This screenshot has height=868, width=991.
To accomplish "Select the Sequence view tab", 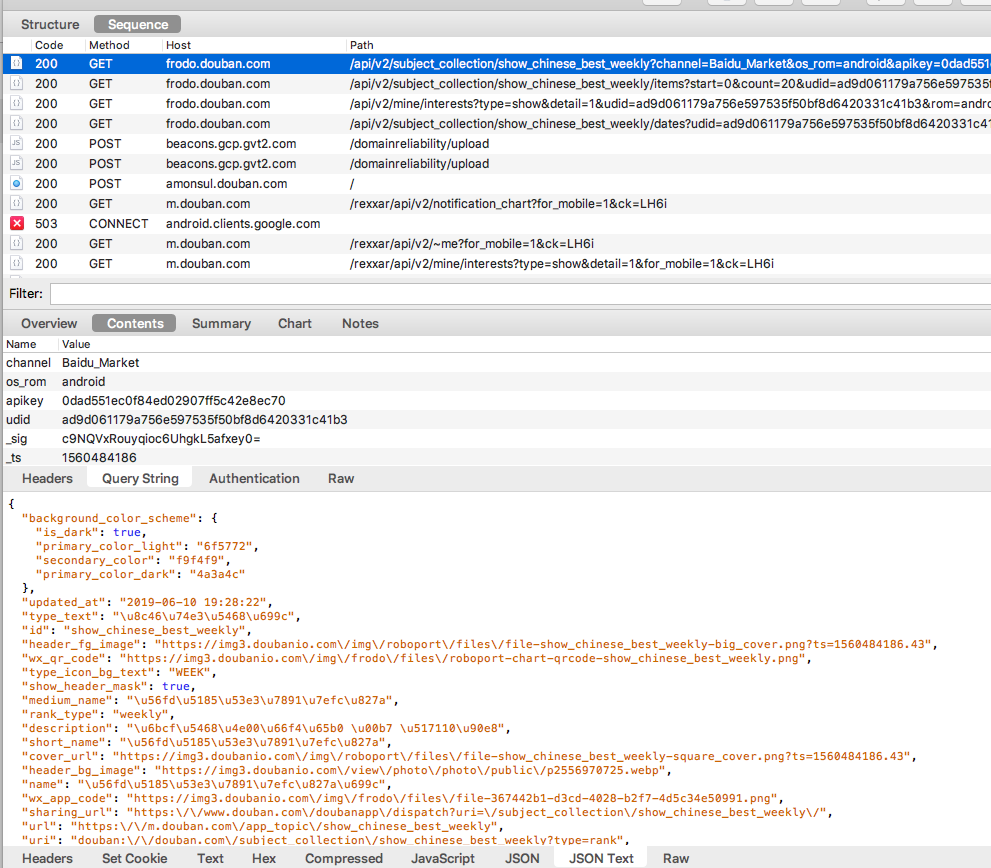I will 138,24.
